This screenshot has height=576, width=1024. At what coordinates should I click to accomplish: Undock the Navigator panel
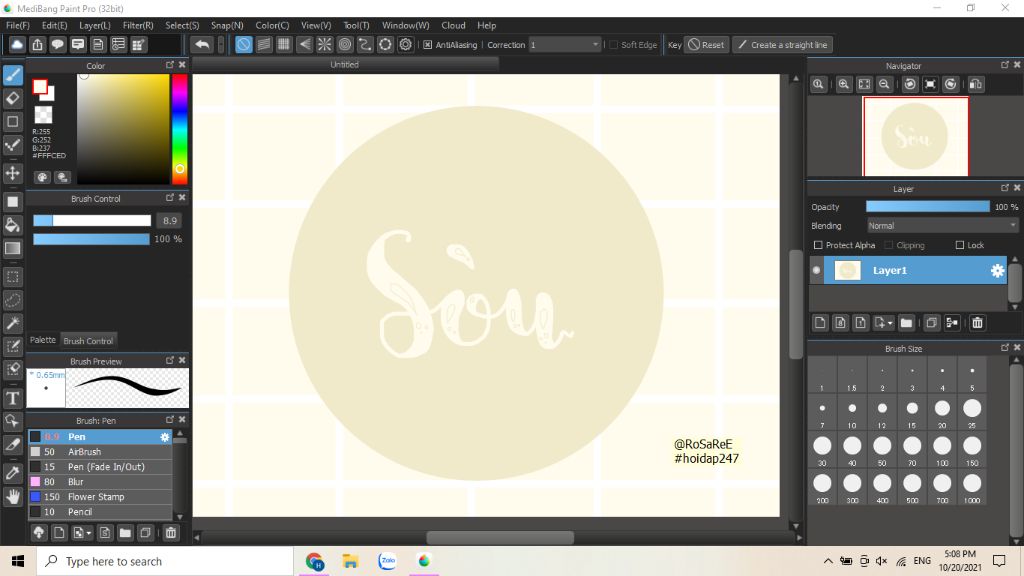click(1004, 65)
